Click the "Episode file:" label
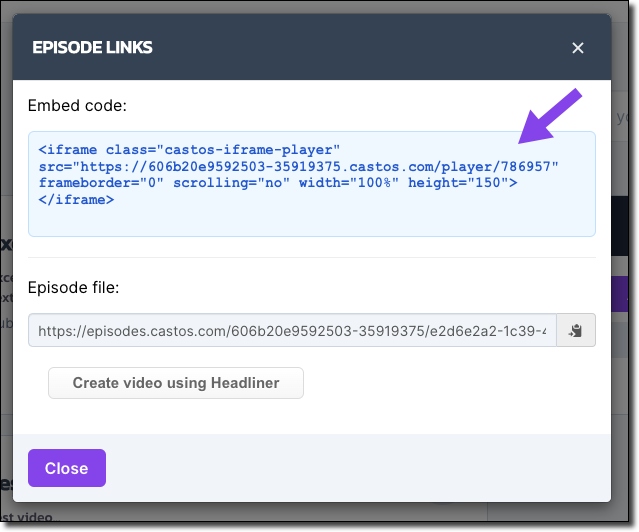Image resolution: width=639 pixels, height=532 pixels. (x=73, y=287)
